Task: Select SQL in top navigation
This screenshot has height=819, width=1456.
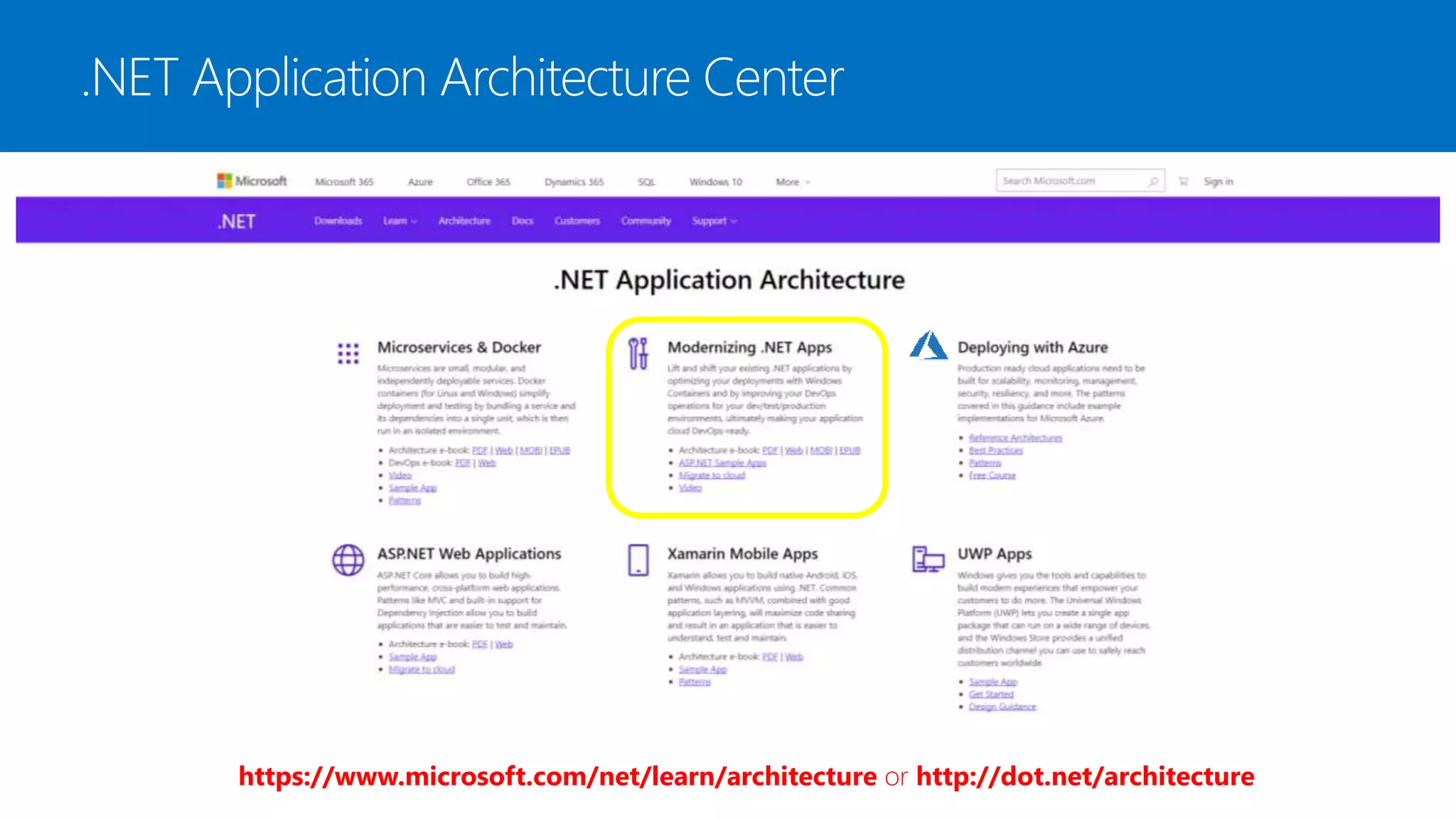Action: [x=646, y=182]
